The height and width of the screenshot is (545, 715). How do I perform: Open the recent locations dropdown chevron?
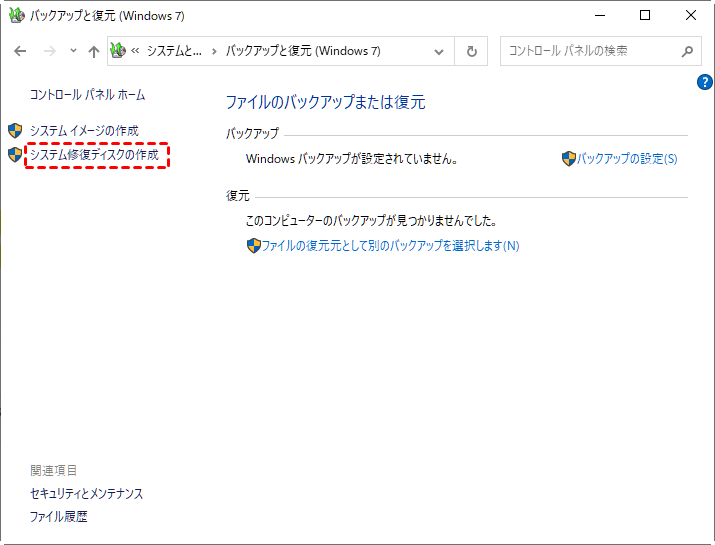[x=73, y=51]
